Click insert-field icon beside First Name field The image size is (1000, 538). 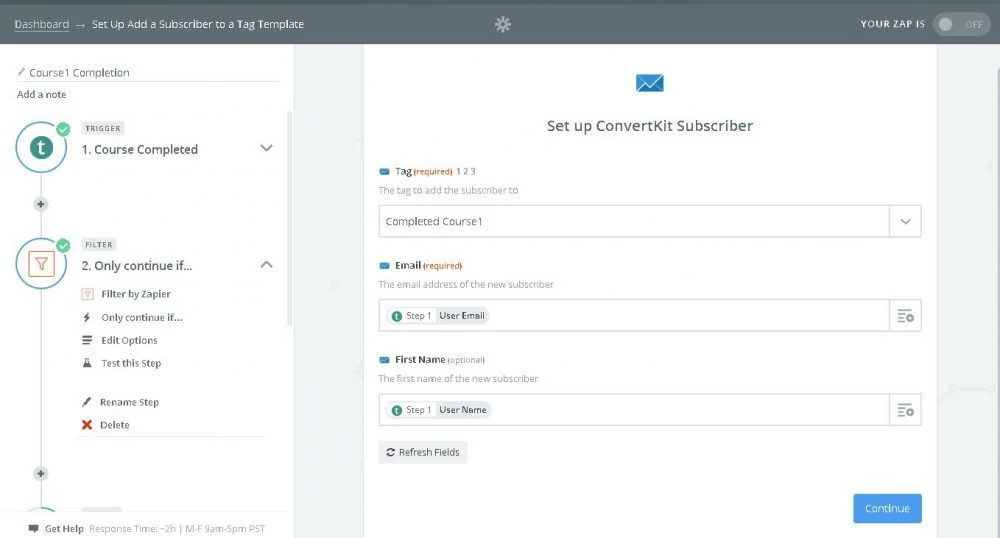point(905,410)
